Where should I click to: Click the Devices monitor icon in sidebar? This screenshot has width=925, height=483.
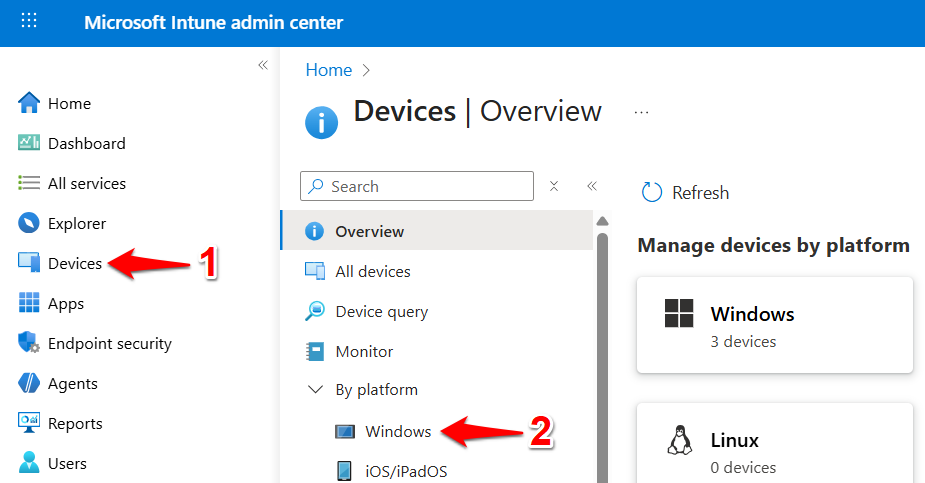point(29,263)
